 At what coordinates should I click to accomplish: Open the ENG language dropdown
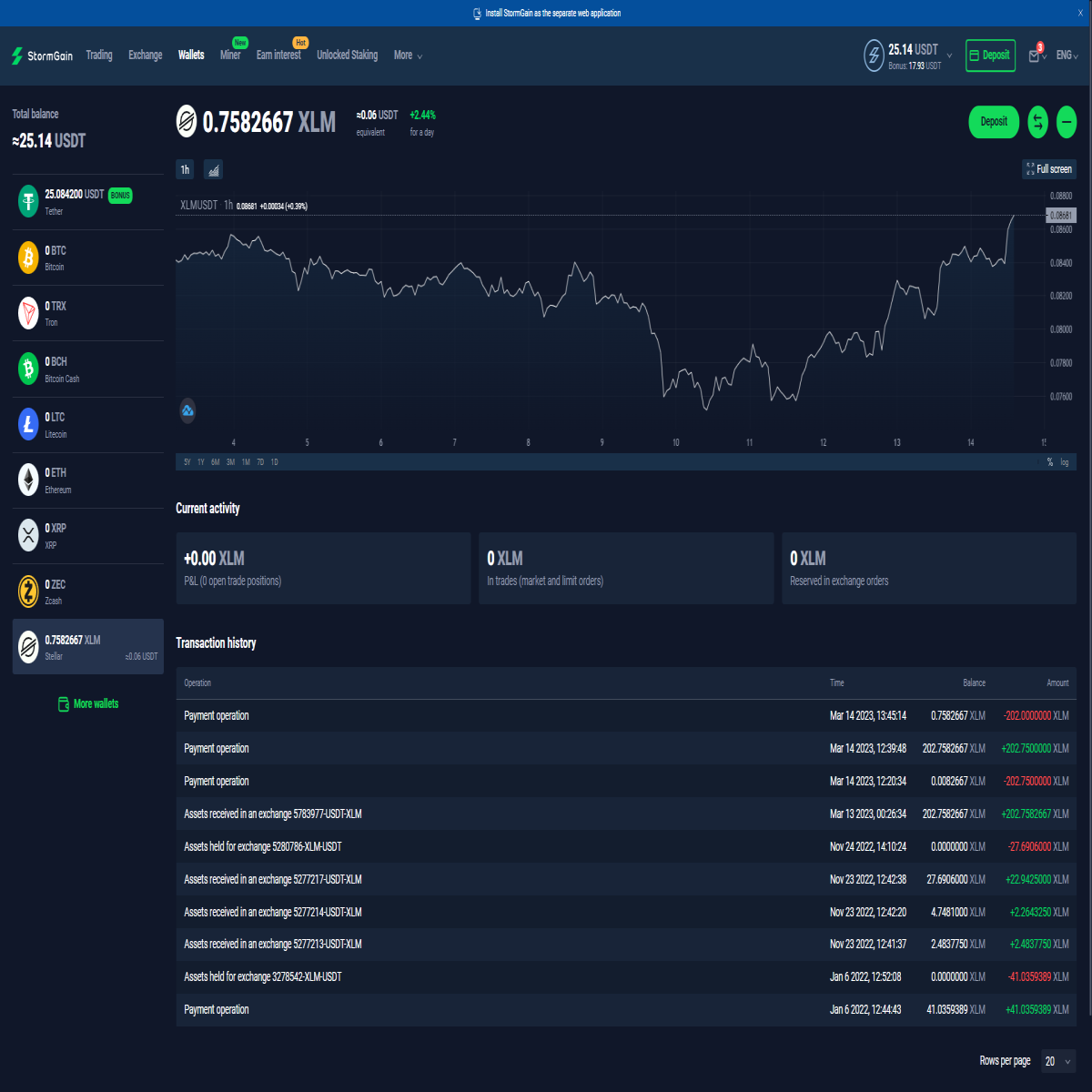(x=1067, y=56)
